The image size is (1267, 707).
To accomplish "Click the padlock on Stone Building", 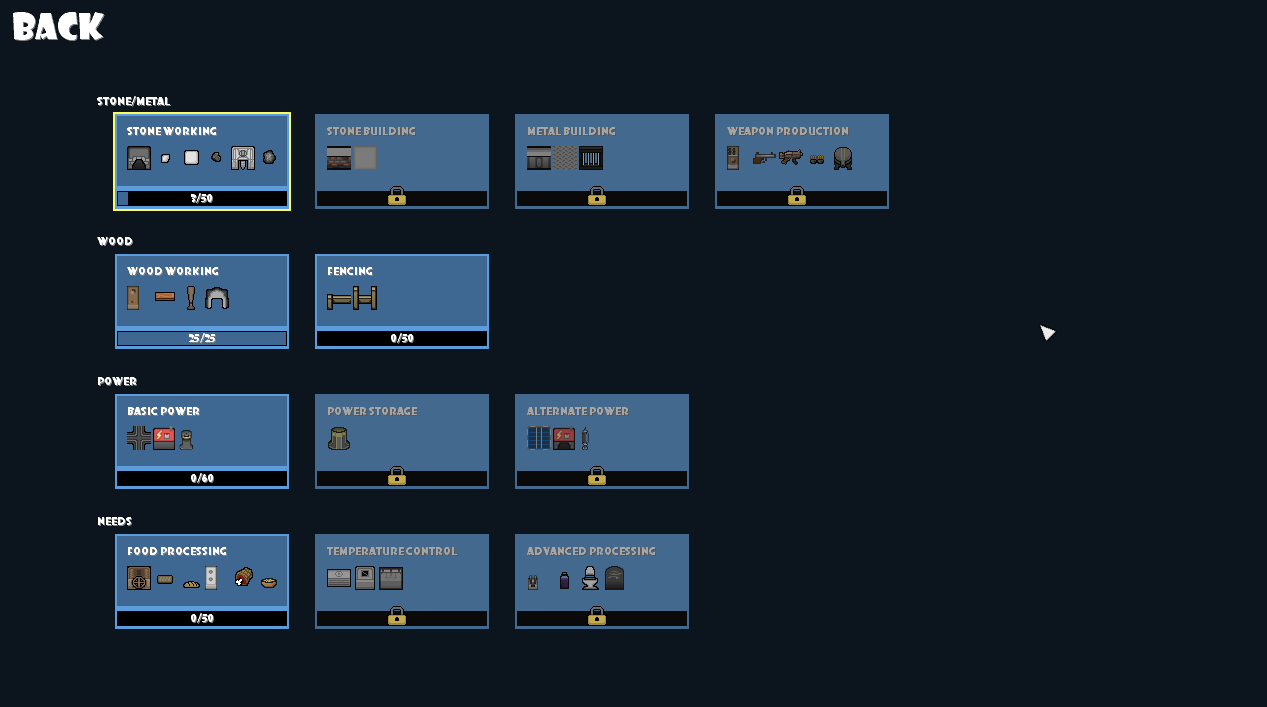I will 397,195.
